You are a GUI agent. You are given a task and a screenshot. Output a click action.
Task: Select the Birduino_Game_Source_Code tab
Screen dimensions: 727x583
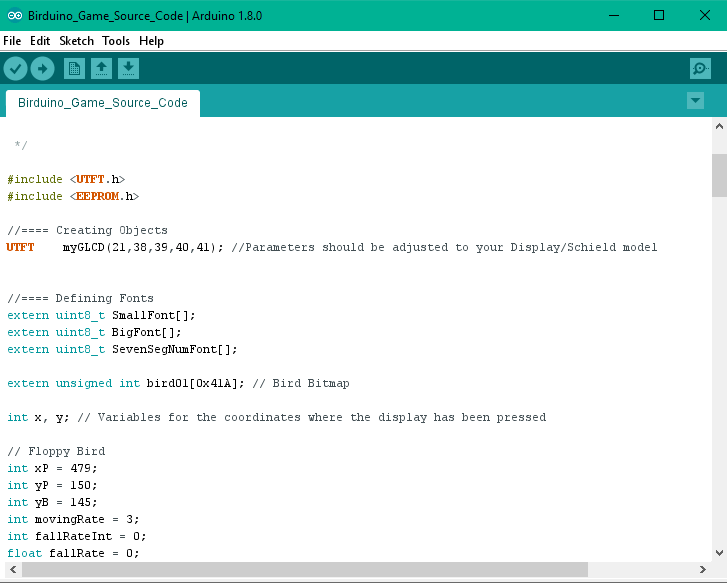(103, 103)
